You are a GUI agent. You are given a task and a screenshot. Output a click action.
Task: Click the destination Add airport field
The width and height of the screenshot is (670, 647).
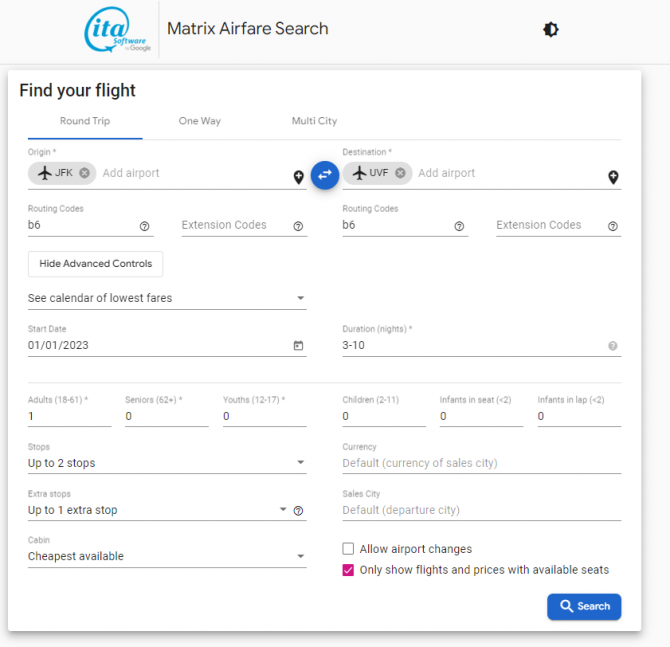(510, 173)
